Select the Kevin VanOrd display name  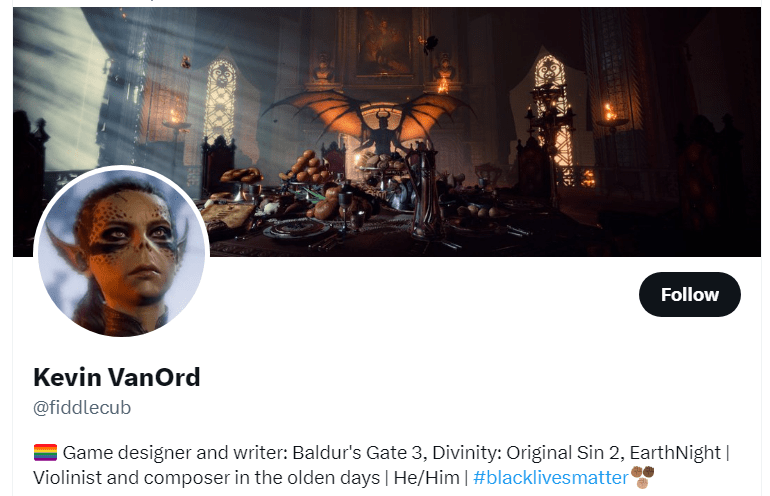point(117,377)
